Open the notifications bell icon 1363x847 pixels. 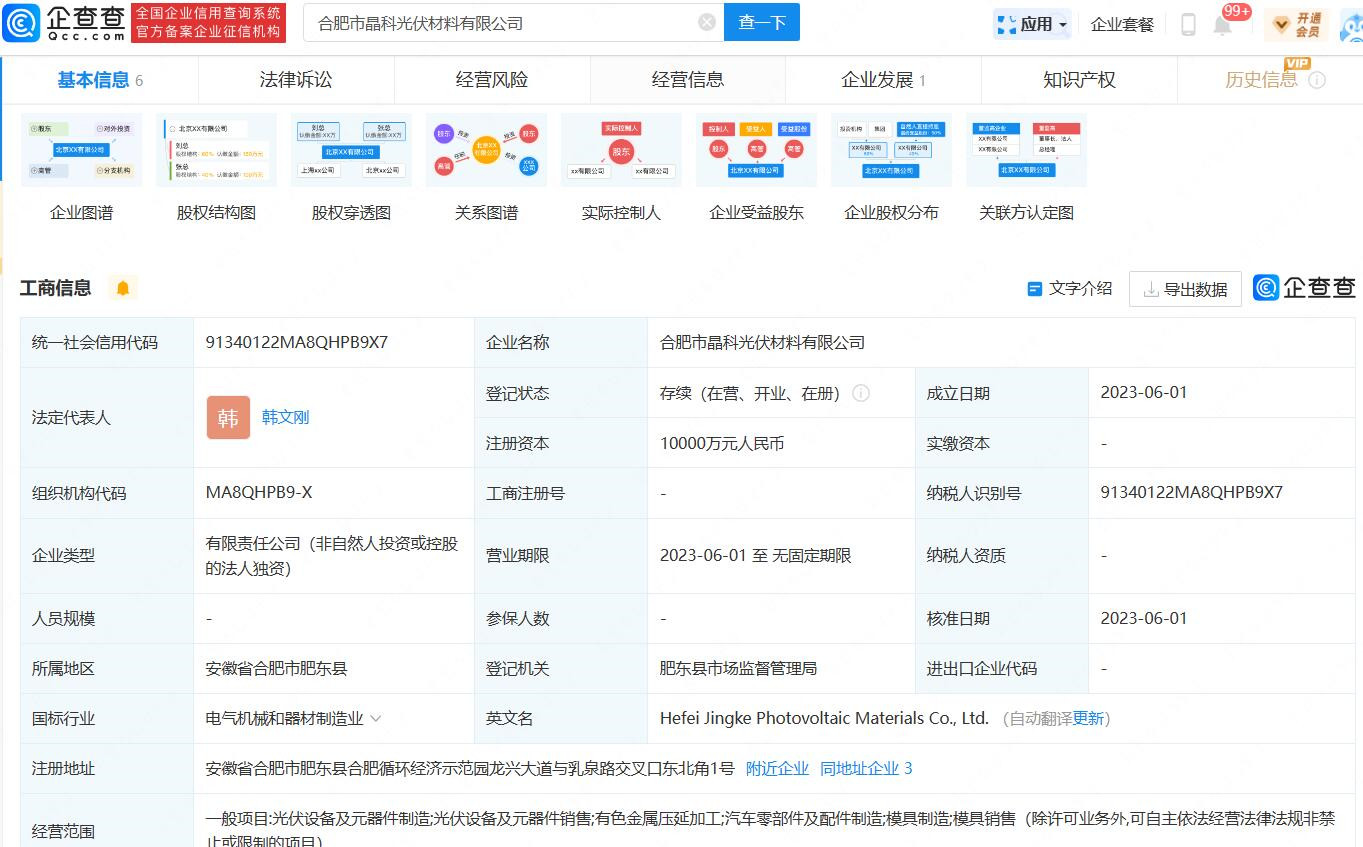point(1222,25)
